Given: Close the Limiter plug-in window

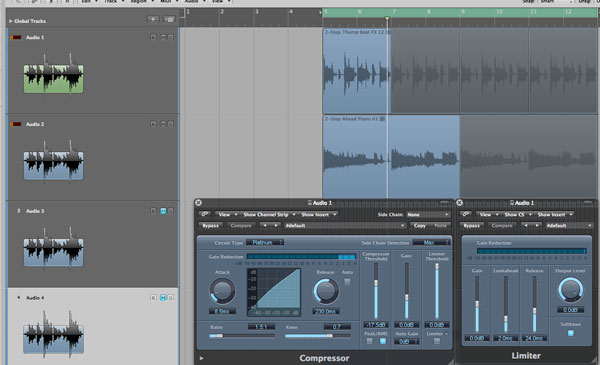Looking at the screenshot, I should click(460, 203).
